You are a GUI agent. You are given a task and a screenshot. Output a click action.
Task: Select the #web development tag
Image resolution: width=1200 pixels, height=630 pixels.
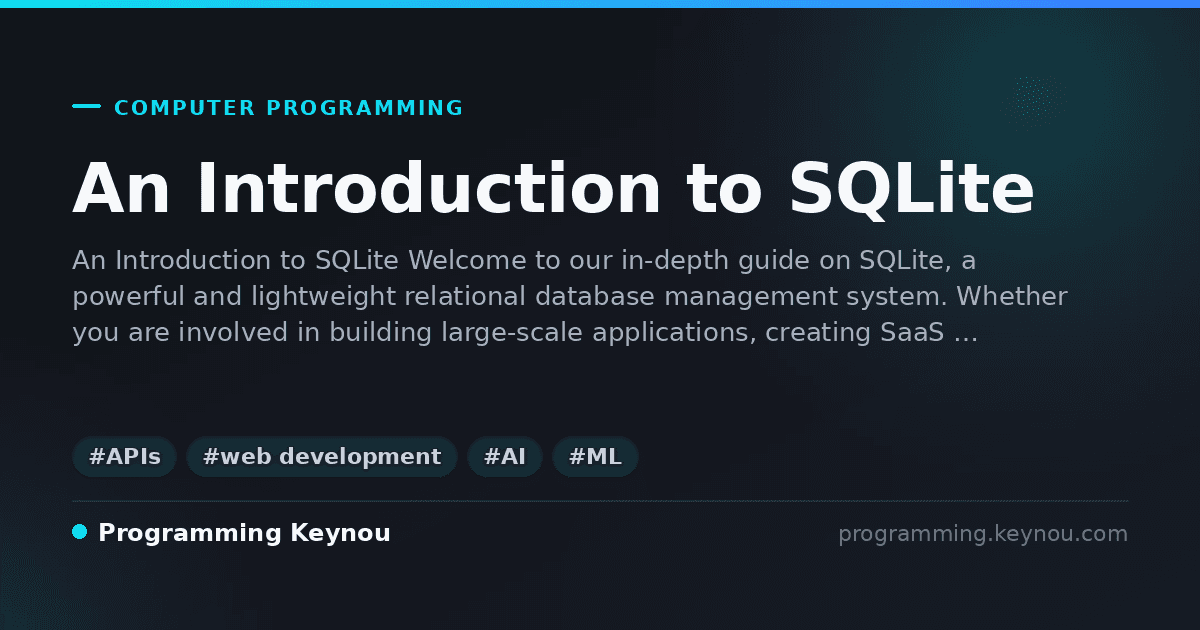pos(322,457)
